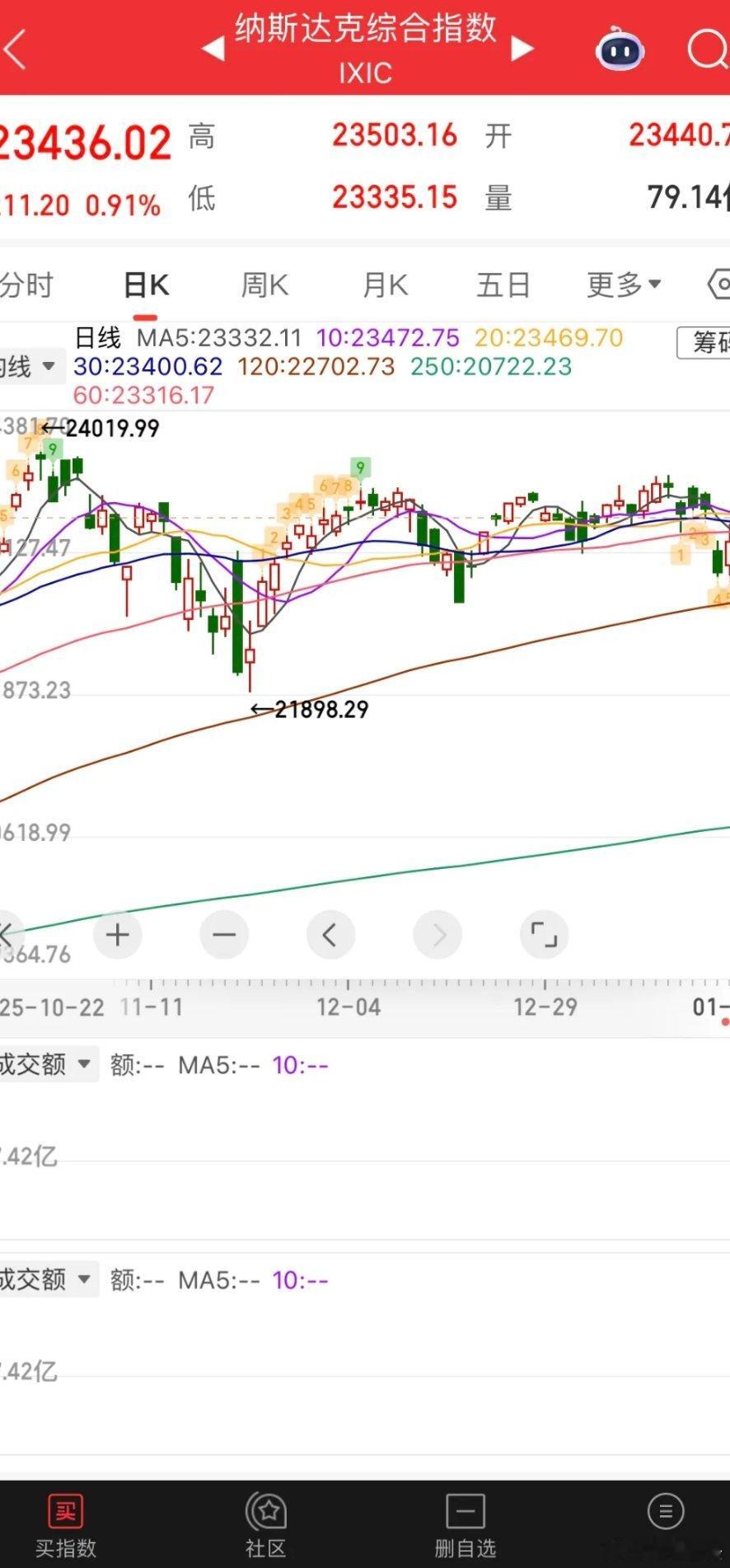Switch to 五日 tab

(x=503, y=285)
